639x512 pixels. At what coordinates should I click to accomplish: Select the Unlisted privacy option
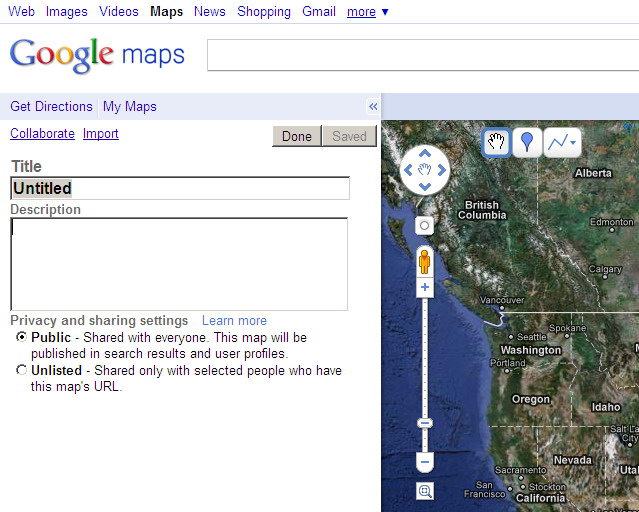[22, 371]
